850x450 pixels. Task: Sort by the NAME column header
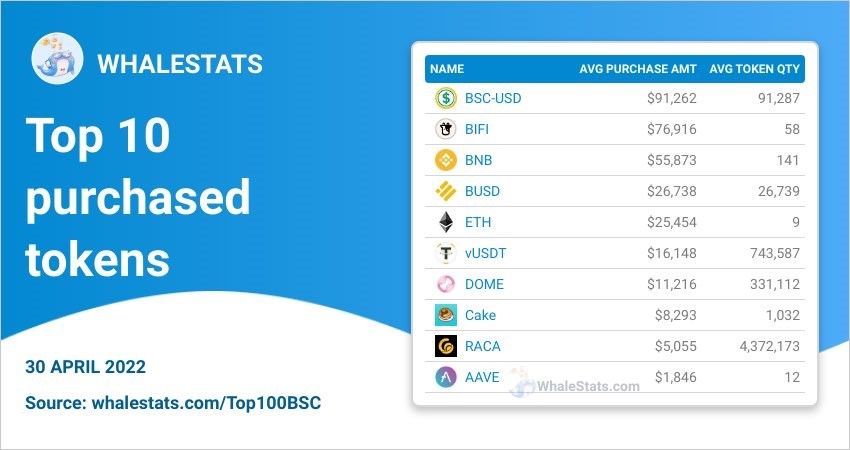447,69
